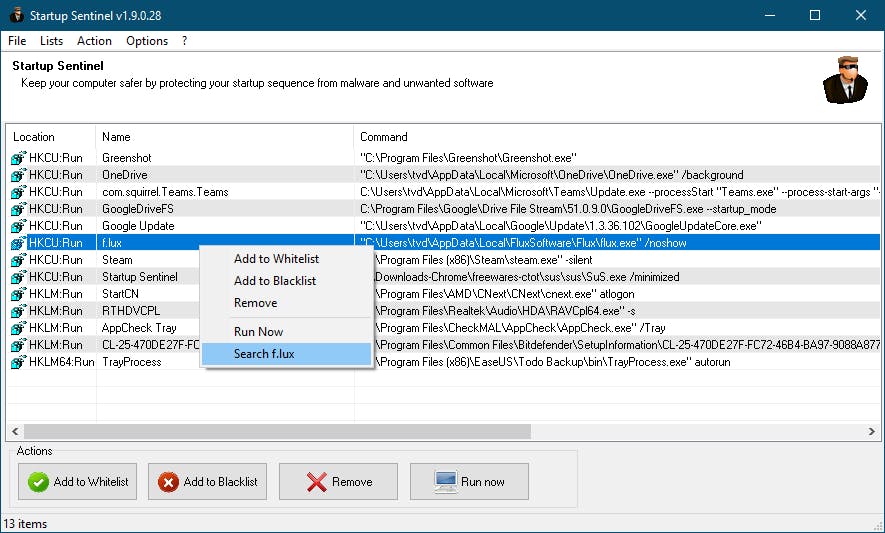Click the Add to Whitelist button
The height and width of the screenshot is (533, 885).
tap(77, 482)
